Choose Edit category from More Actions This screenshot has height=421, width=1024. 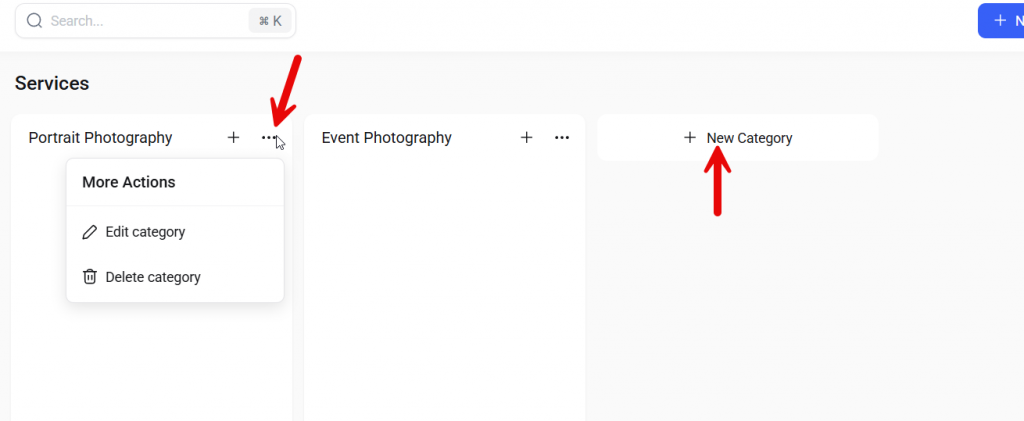coord(145,232)
